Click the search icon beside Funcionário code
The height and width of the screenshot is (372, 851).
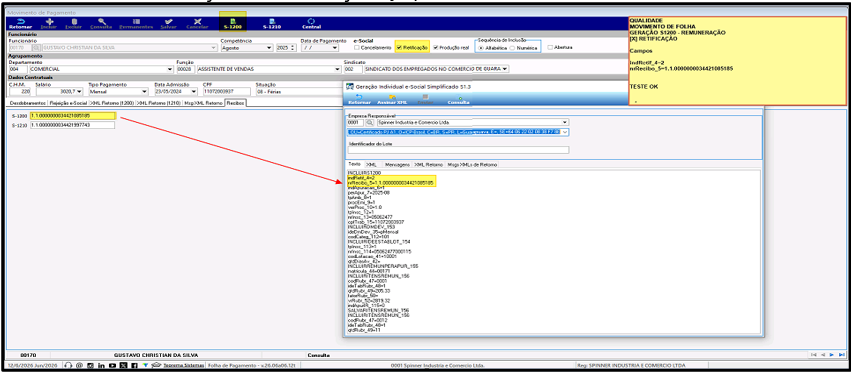pyautogui.click(x=36, y=48)
